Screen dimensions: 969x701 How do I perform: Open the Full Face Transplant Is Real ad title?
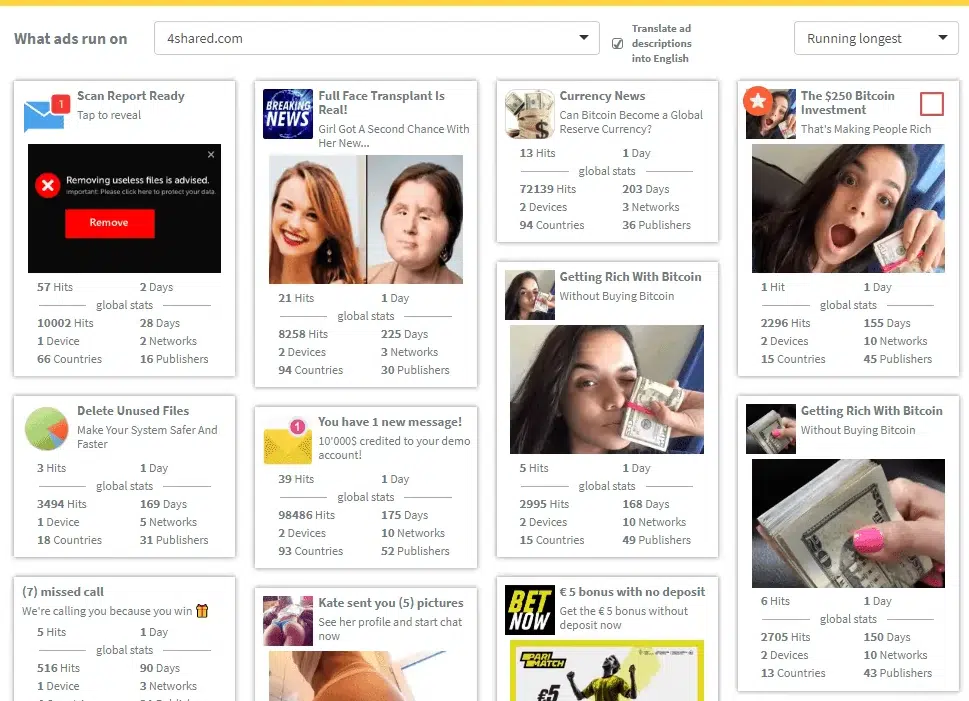pos(381,103)
